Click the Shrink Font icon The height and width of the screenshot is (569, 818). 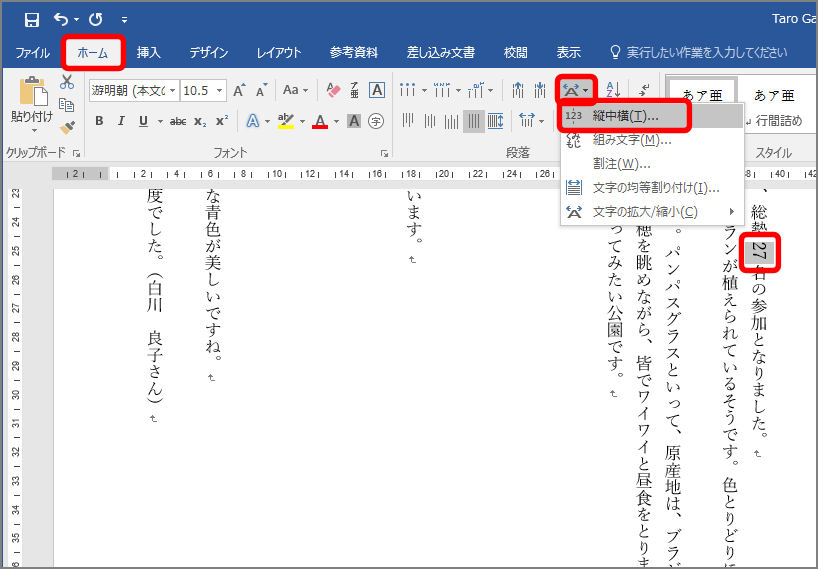261,90
